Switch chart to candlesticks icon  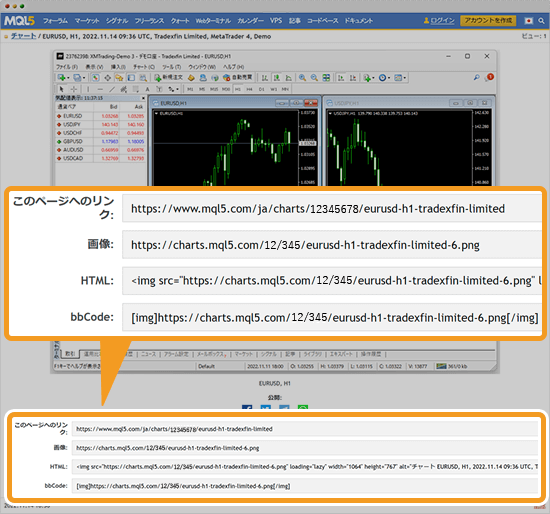pyautogui.click(x=277, y=78)
